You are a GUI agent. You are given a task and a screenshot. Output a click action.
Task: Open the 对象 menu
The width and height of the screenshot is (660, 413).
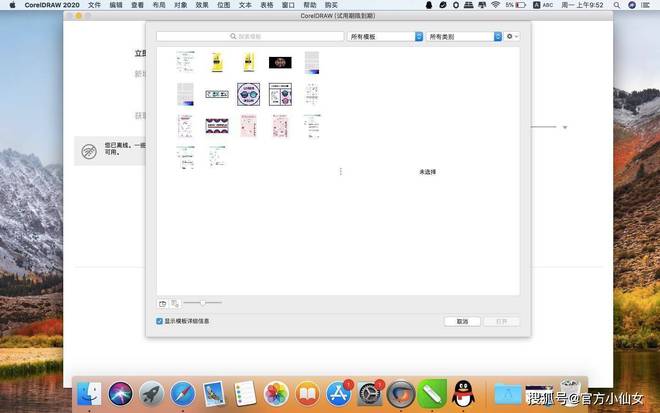(x=181, y=5)
